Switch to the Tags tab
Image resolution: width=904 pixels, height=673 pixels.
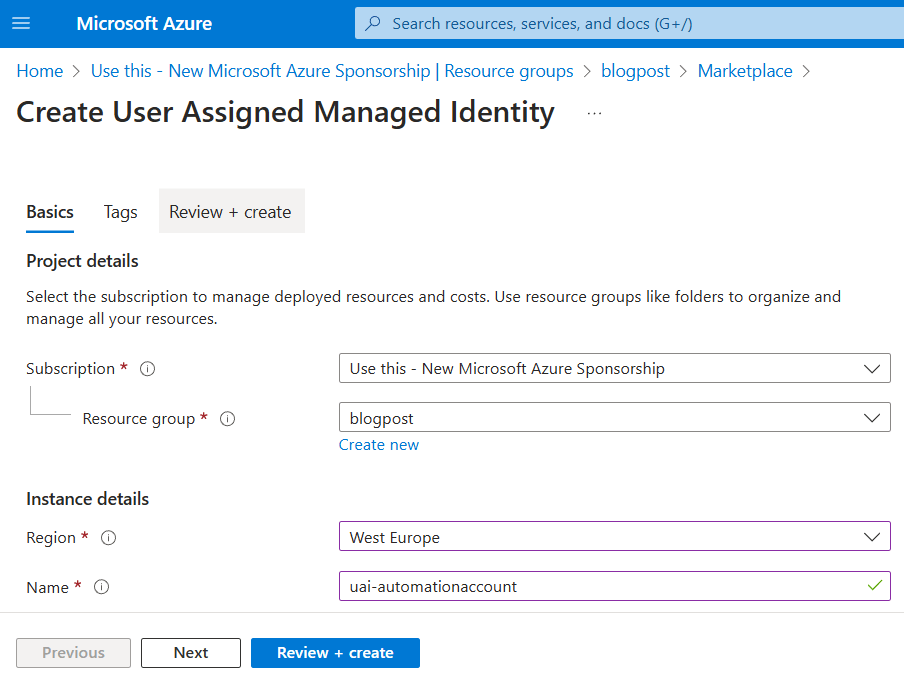120,212
